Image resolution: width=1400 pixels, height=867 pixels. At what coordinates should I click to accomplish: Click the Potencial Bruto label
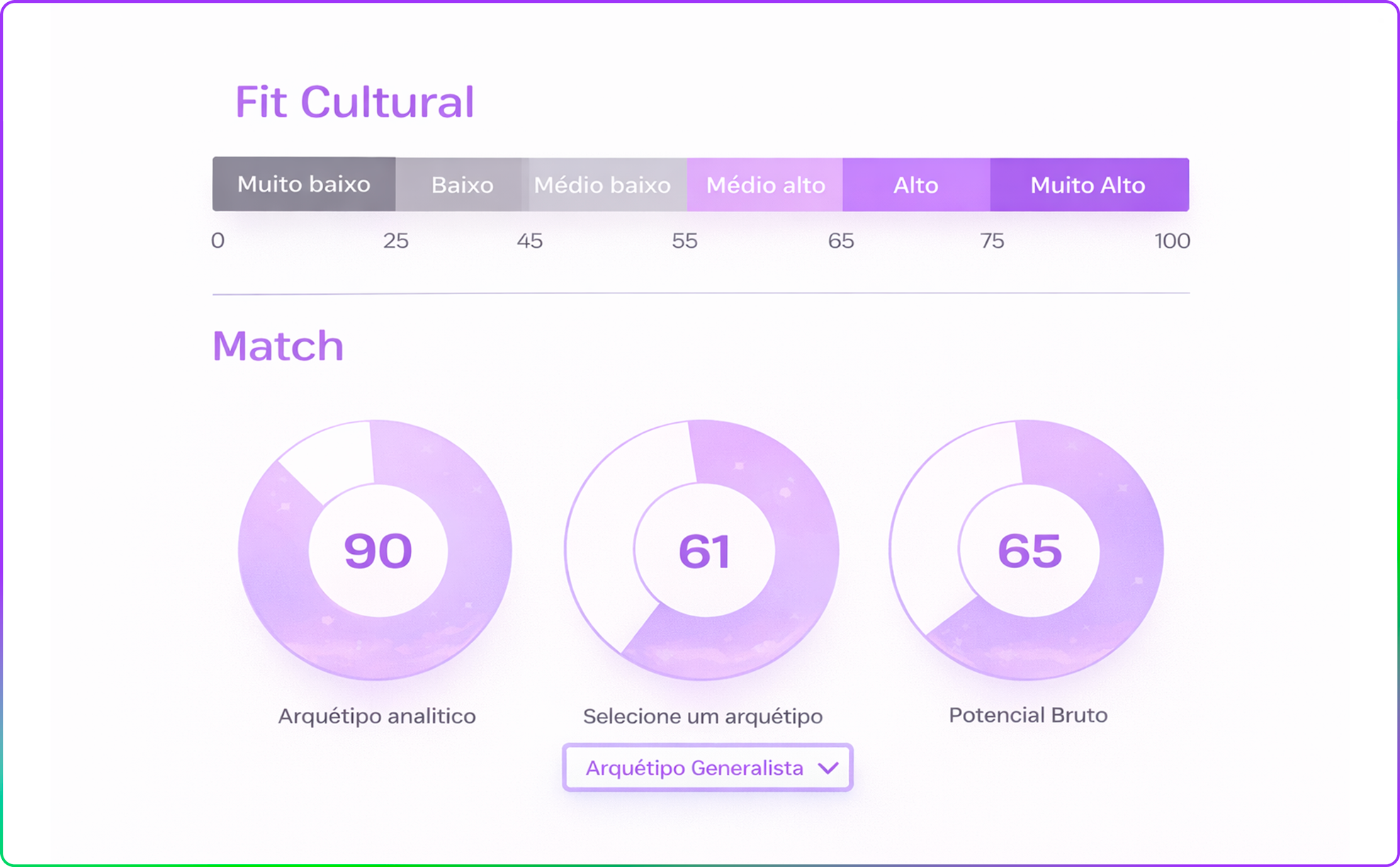point(1027,715)
